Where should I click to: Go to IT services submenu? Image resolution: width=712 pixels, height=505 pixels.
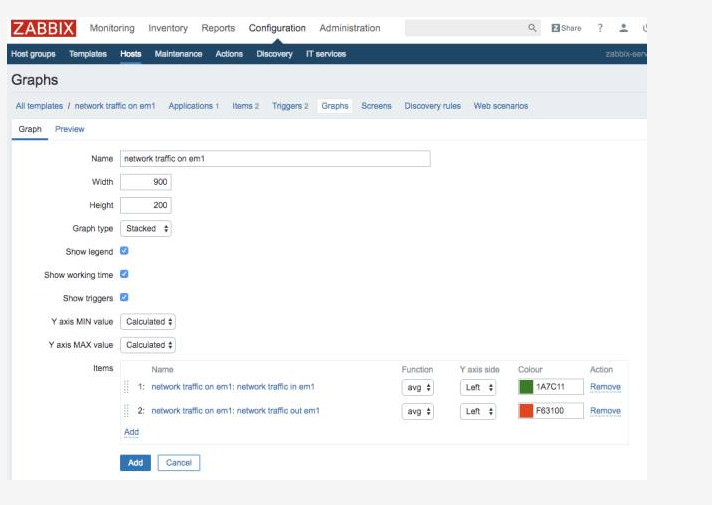(x=326, y=54)
